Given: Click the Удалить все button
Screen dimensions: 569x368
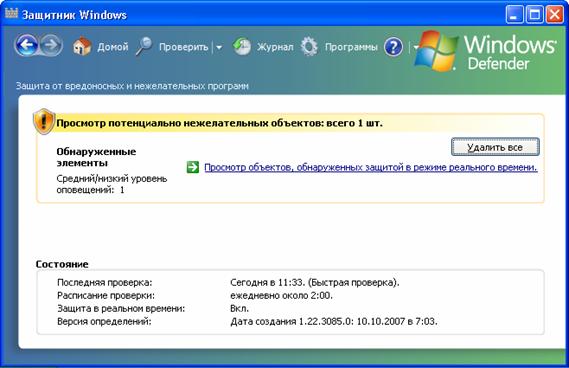Looking at the screenshot, I should (x=495, y=147).
